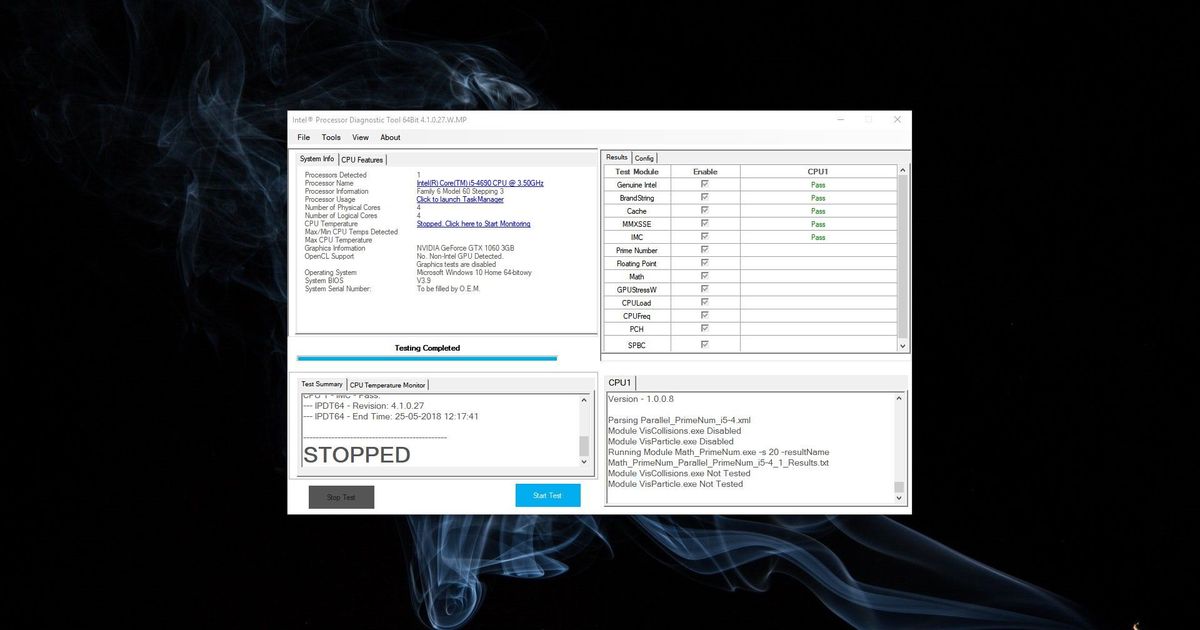Click the results table scroll-up arrow
Viewport: 1200px width, 630px height.
coord(903,171)
